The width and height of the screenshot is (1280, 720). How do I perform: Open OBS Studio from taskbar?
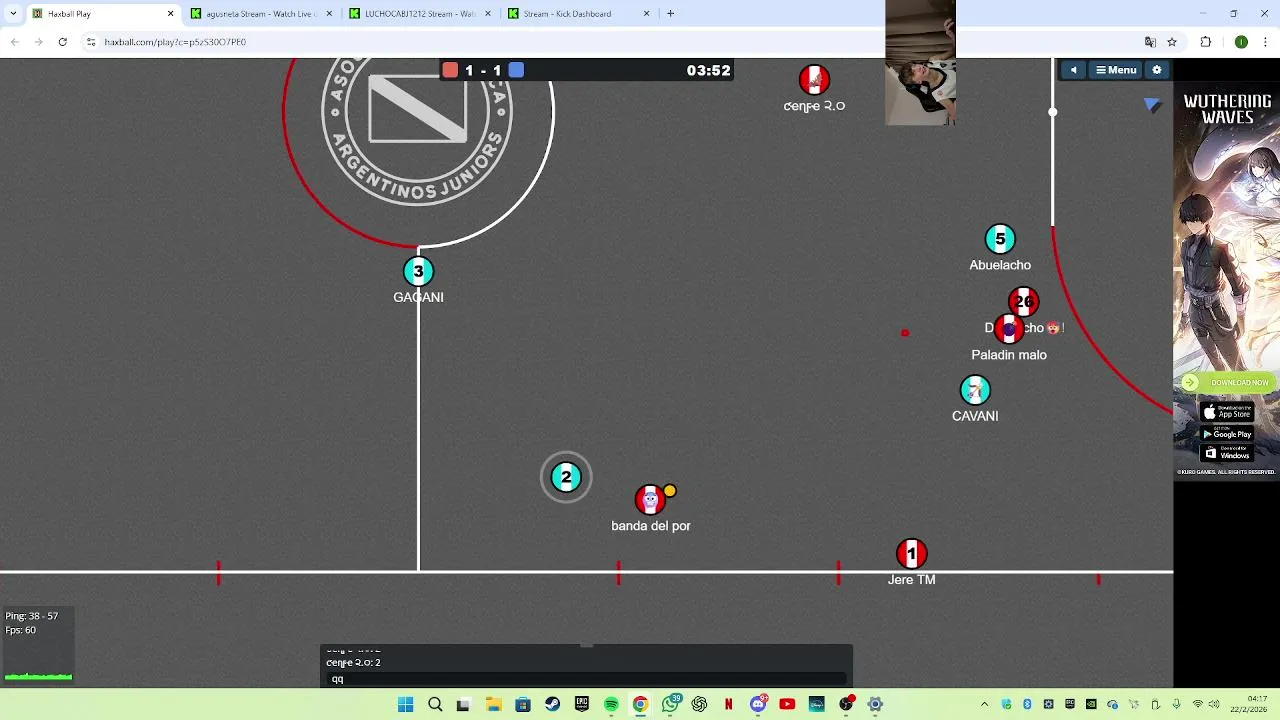click(846, 704)
